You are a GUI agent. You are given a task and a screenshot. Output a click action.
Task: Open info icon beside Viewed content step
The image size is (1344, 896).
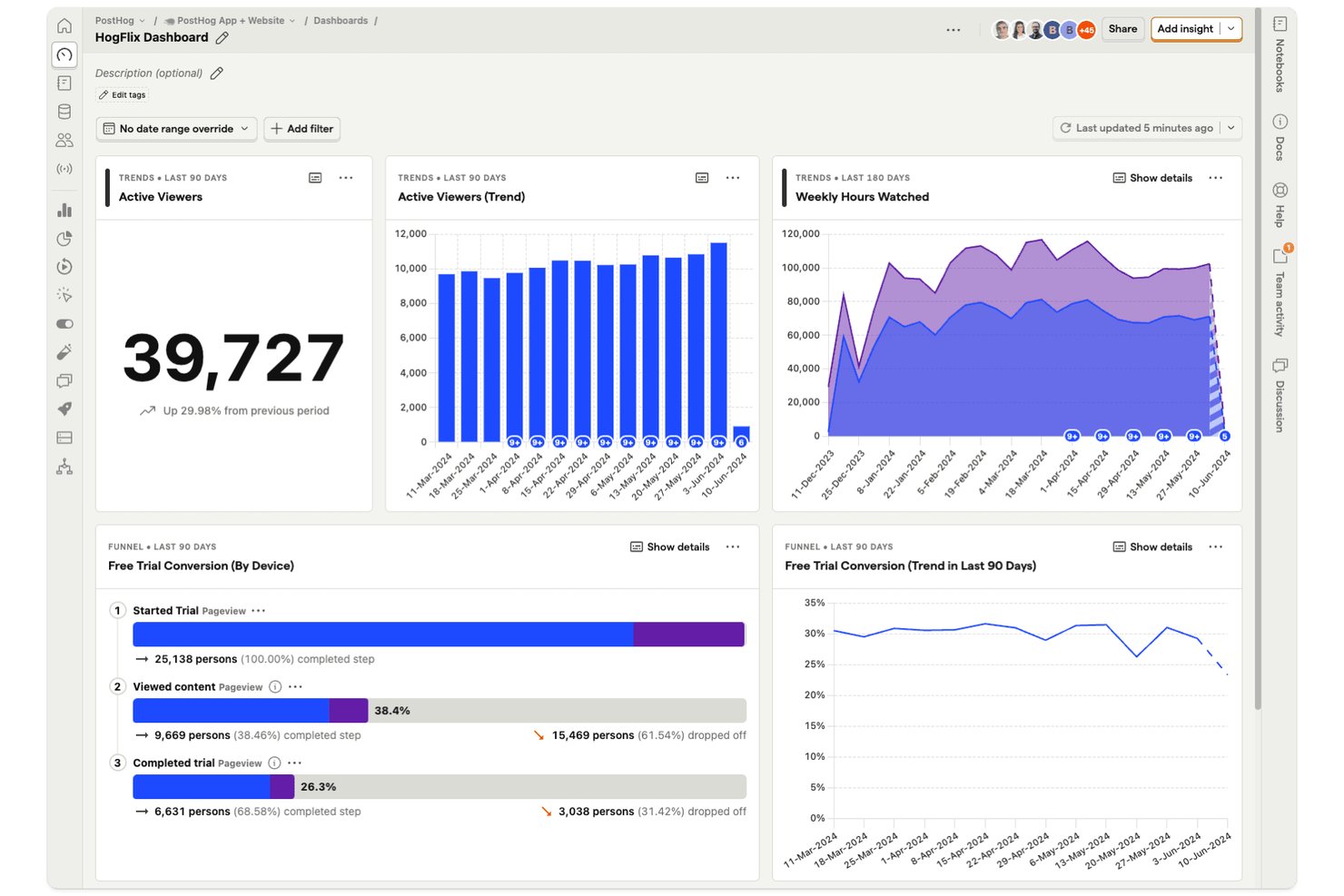(275, 687)
